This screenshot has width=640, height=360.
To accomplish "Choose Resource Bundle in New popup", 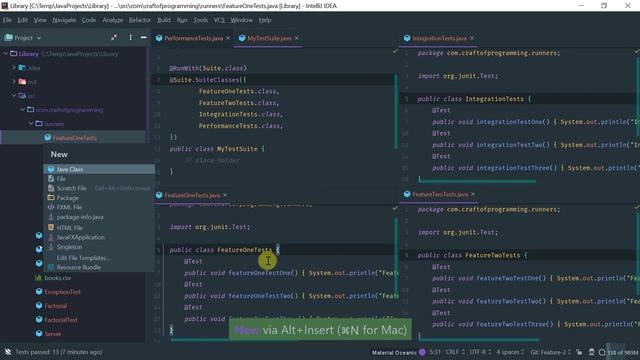I will tap(99, 267).
